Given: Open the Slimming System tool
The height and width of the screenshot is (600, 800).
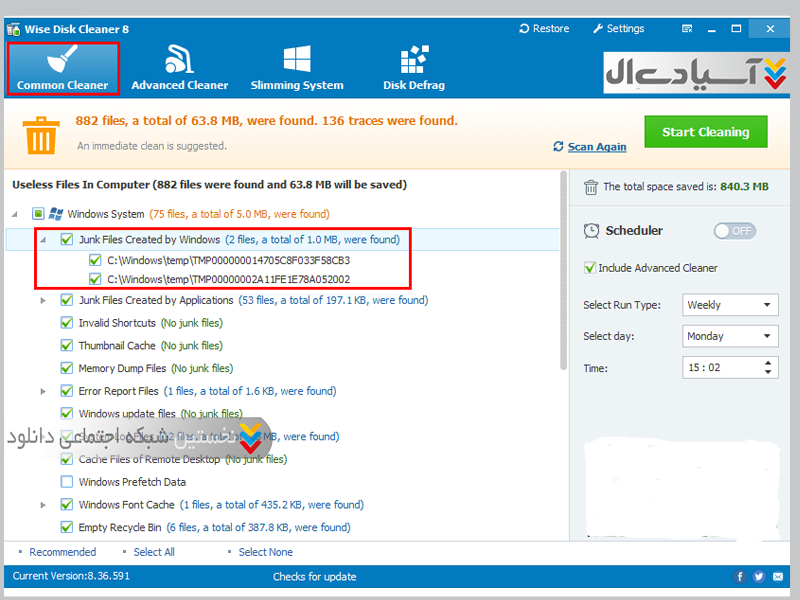Looking at the screenshot, I should click(x=296, y=68).
